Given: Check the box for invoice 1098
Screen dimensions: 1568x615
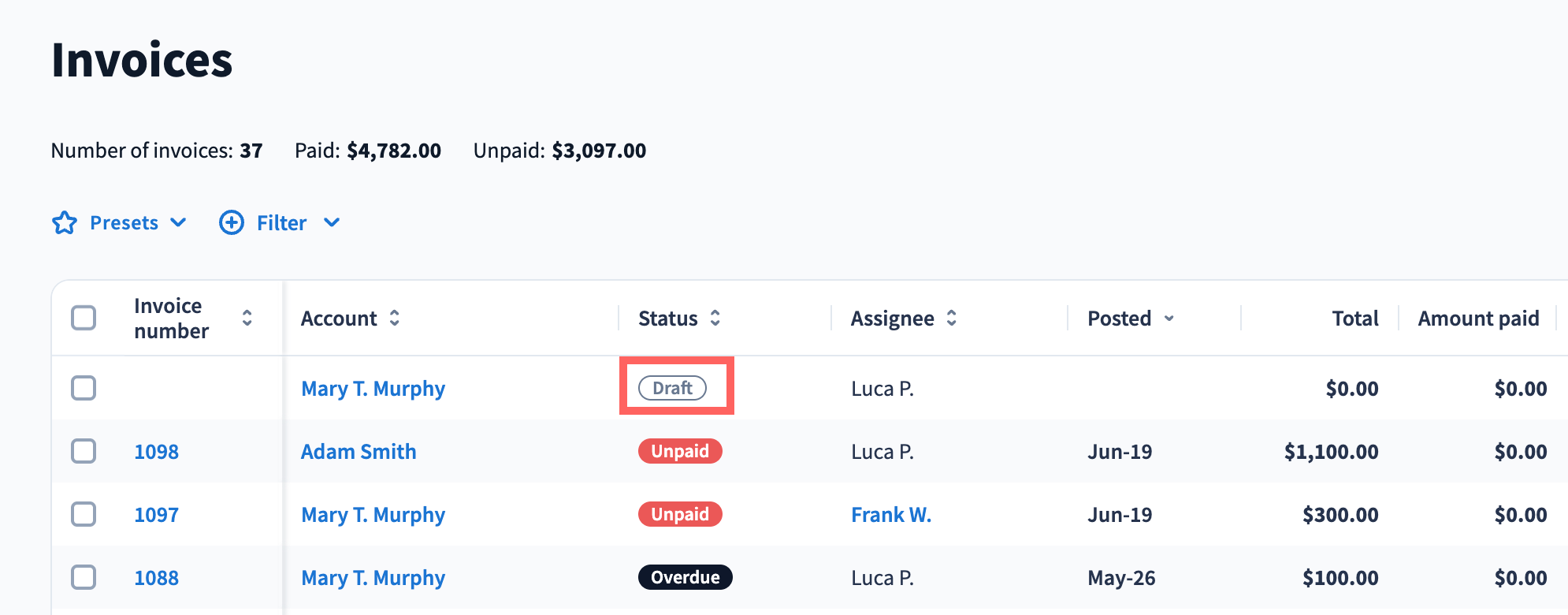Looking at the screenshot, I should pyautogui.click(x=84, y=451).
